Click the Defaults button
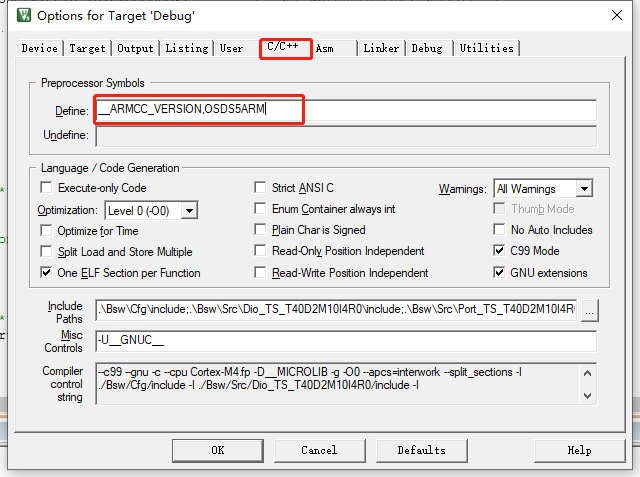This screenshot has height=477, width=640. (421, 450)
